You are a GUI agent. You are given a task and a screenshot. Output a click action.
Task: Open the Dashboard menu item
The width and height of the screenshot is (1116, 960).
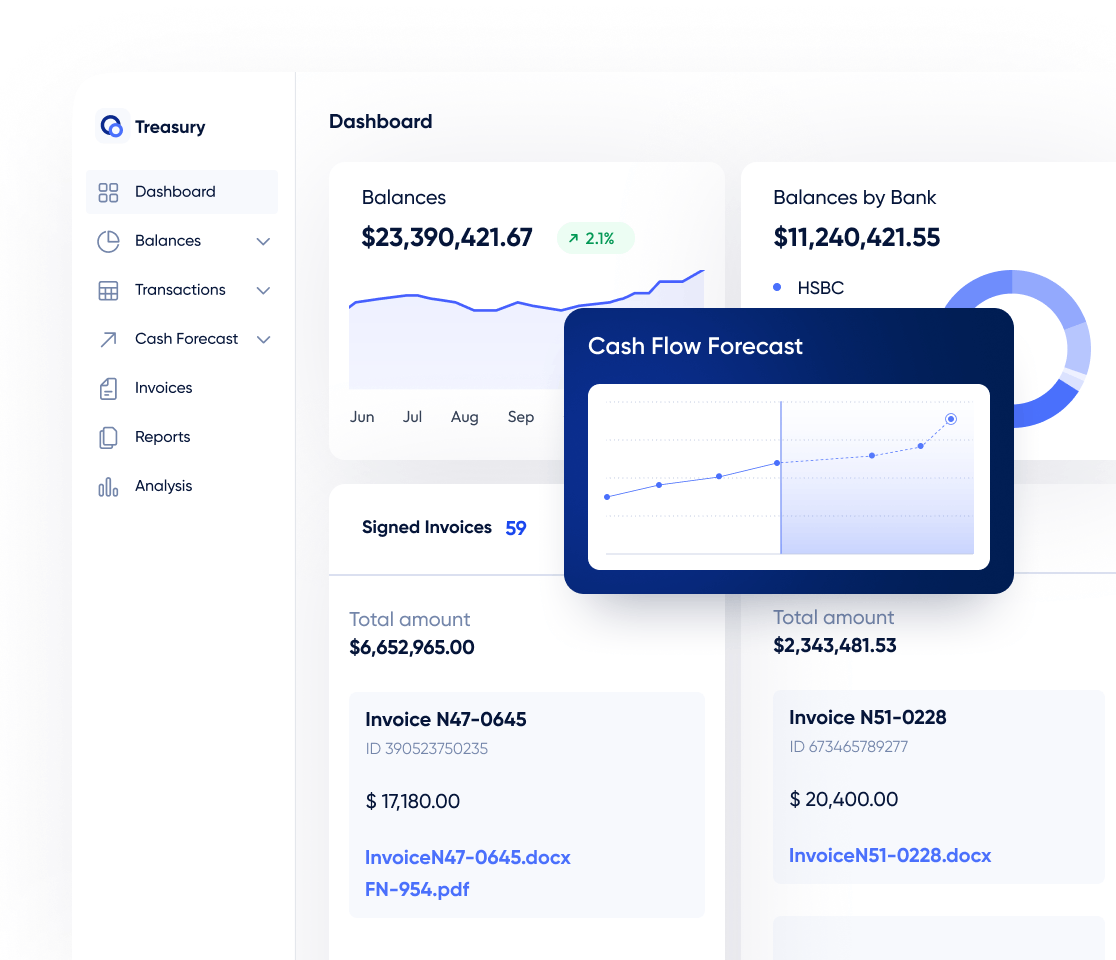(x=182, y=191)
